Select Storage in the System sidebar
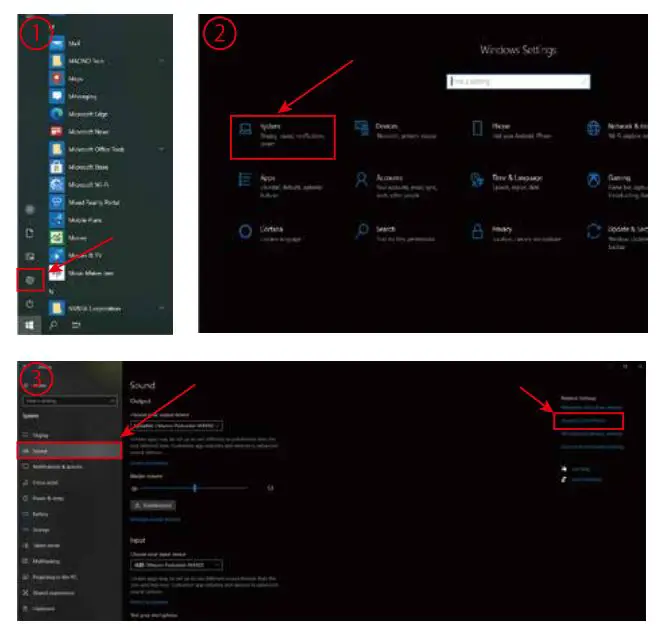Viewport: 669px width, 637px height. pos(70,530)
